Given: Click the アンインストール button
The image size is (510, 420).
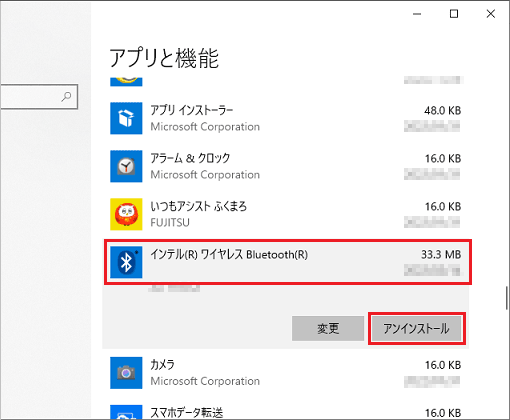Looking at the screenshot, I should tap(416, 329).
